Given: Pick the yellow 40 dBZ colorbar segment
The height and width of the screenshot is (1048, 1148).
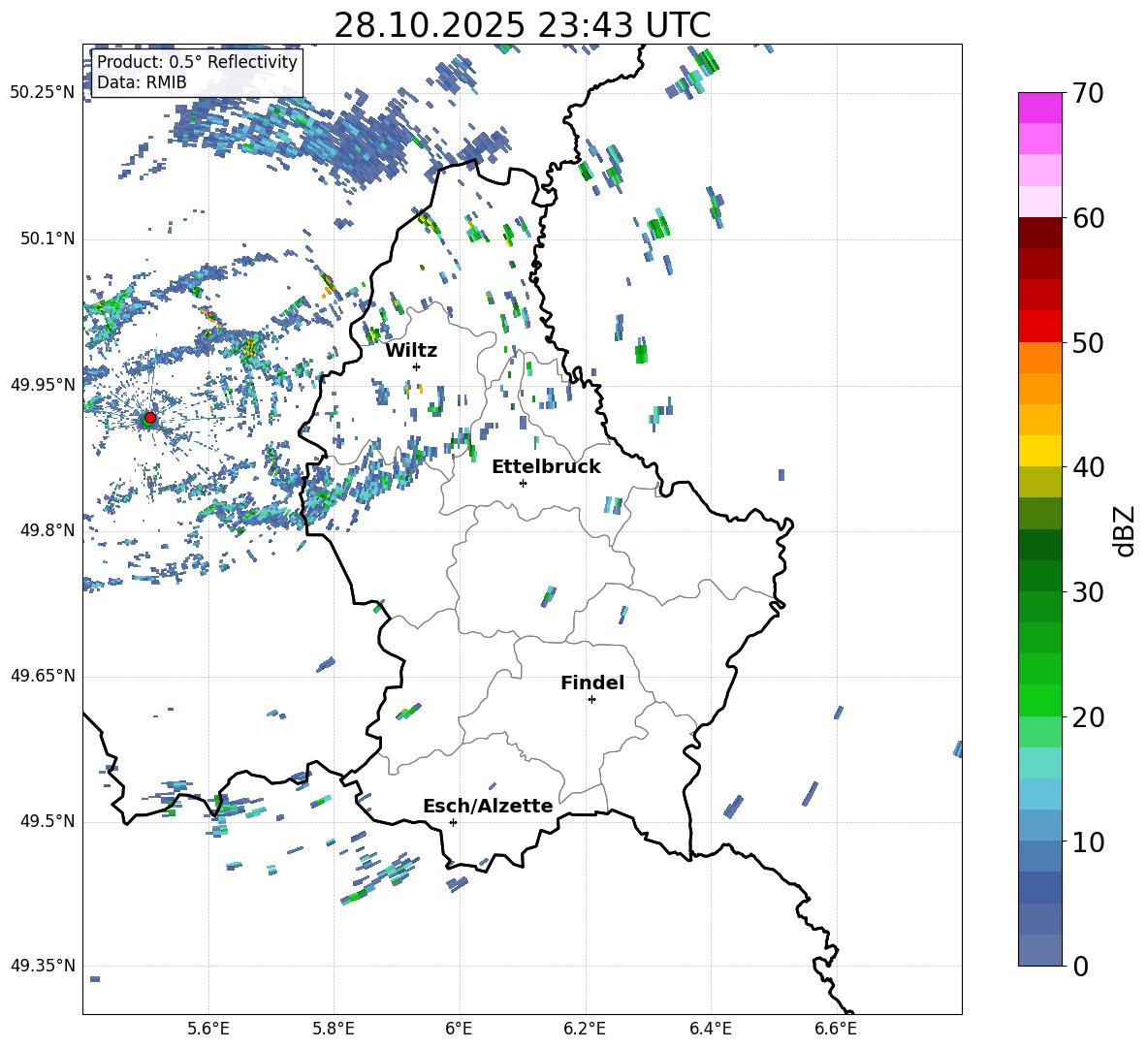Looking at the screenshot, I should pos(1040,451).
